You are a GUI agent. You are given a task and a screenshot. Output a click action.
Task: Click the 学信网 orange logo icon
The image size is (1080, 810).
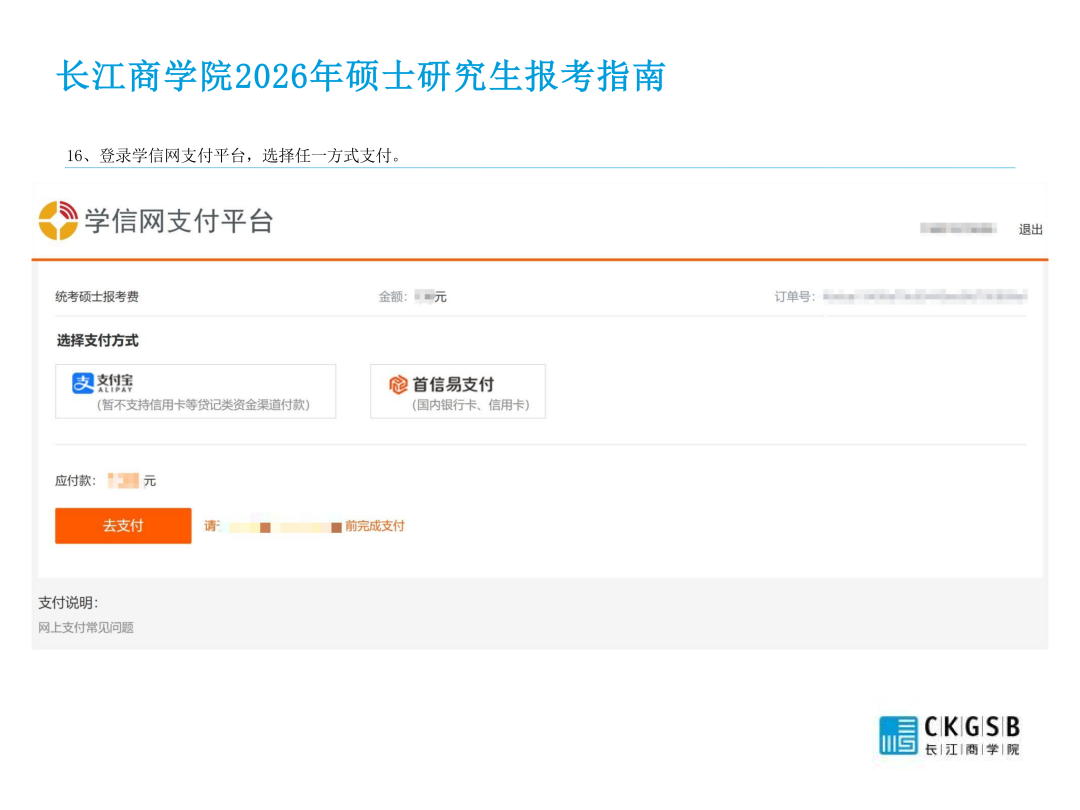(58, 220)
